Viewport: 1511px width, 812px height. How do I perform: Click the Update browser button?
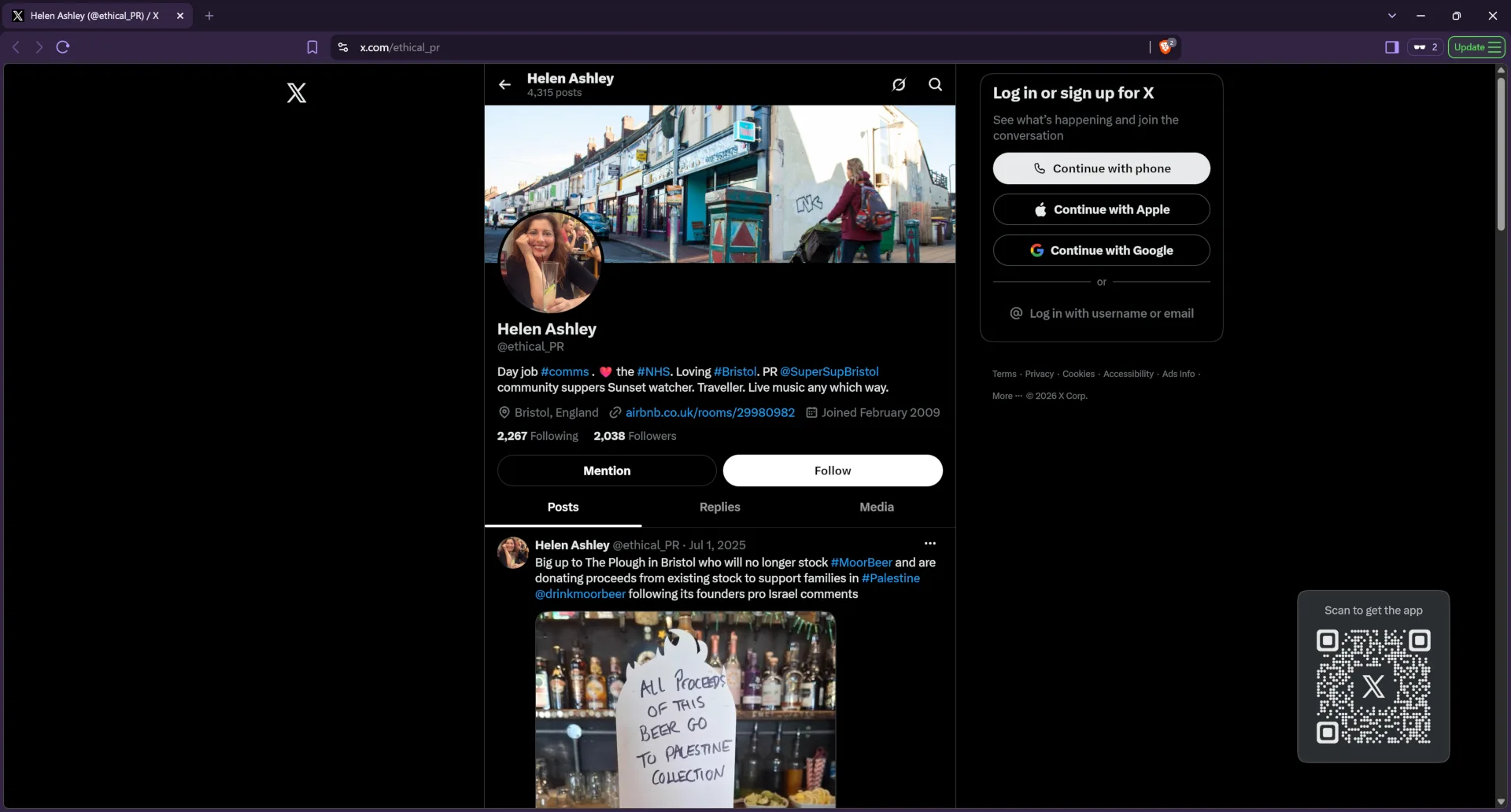tap(1477, 47)
